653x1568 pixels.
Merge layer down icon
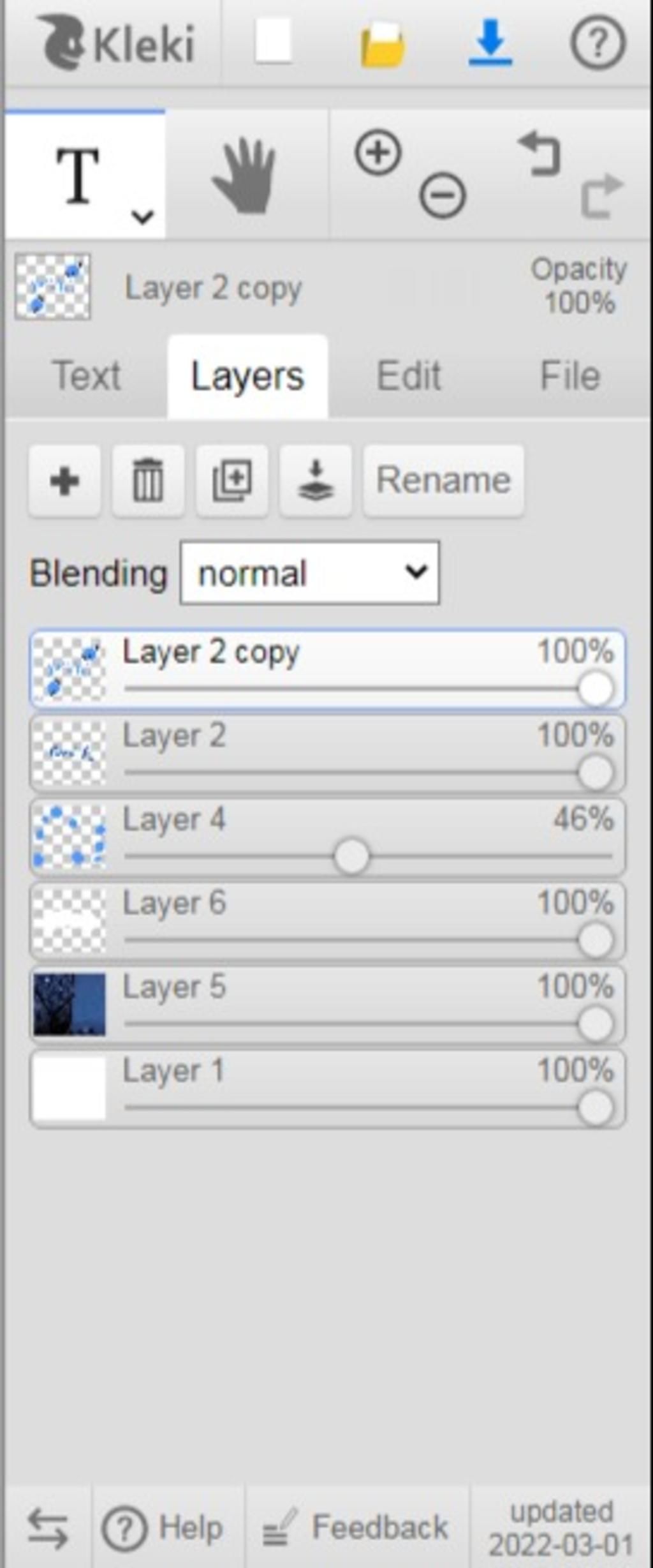tap(316, 480)
